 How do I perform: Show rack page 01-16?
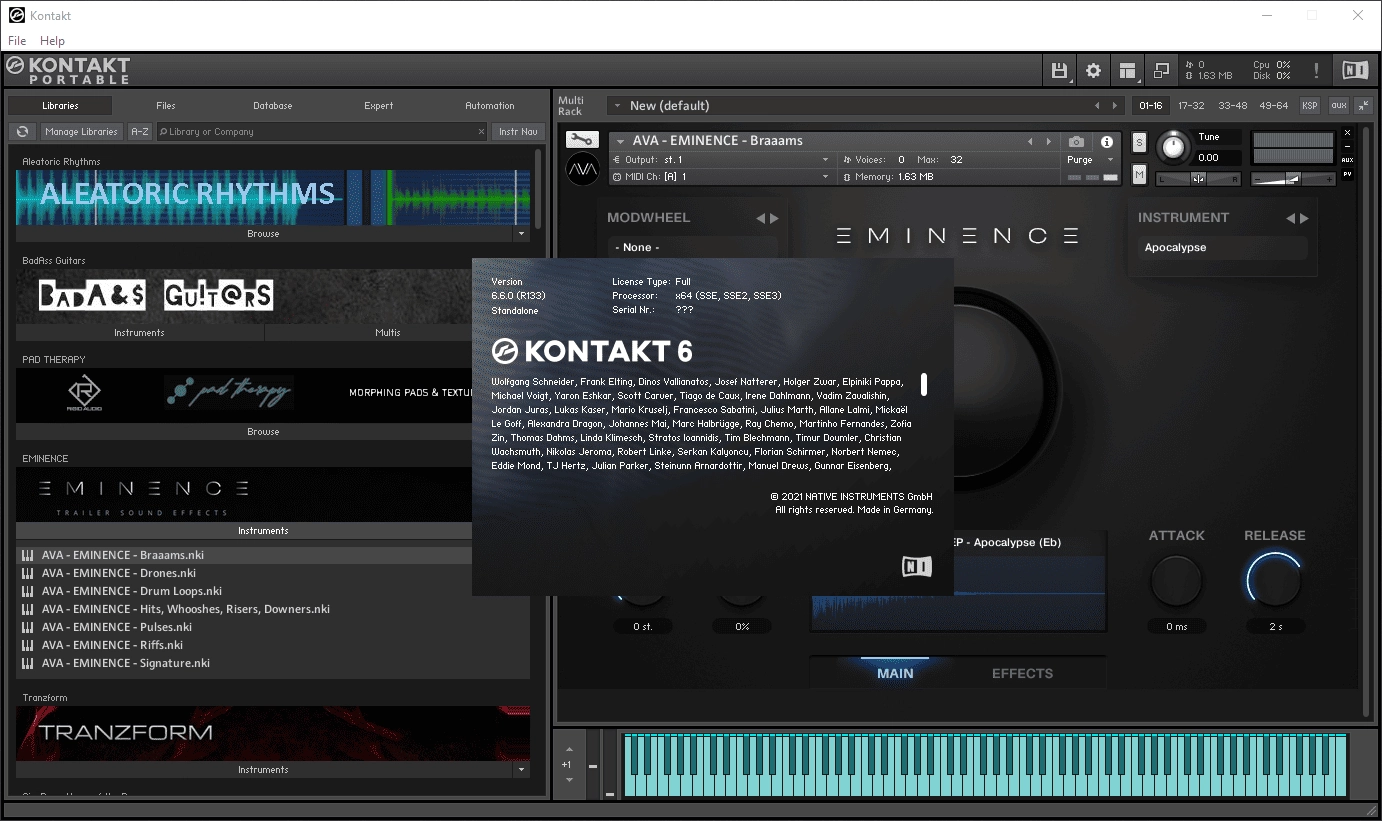click(x=1151, y=105)
